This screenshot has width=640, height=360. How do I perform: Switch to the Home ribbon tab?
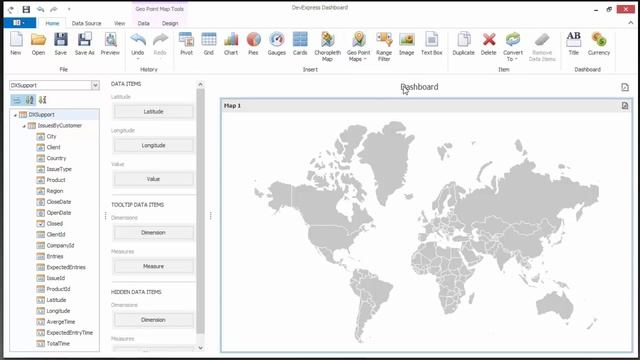coord(52,23)
